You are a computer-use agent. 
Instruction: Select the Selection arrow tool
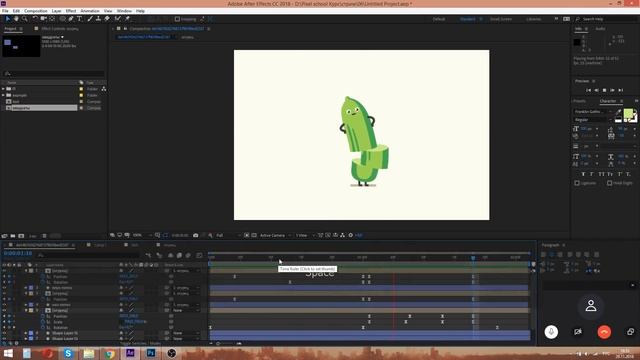pos(7,19)
